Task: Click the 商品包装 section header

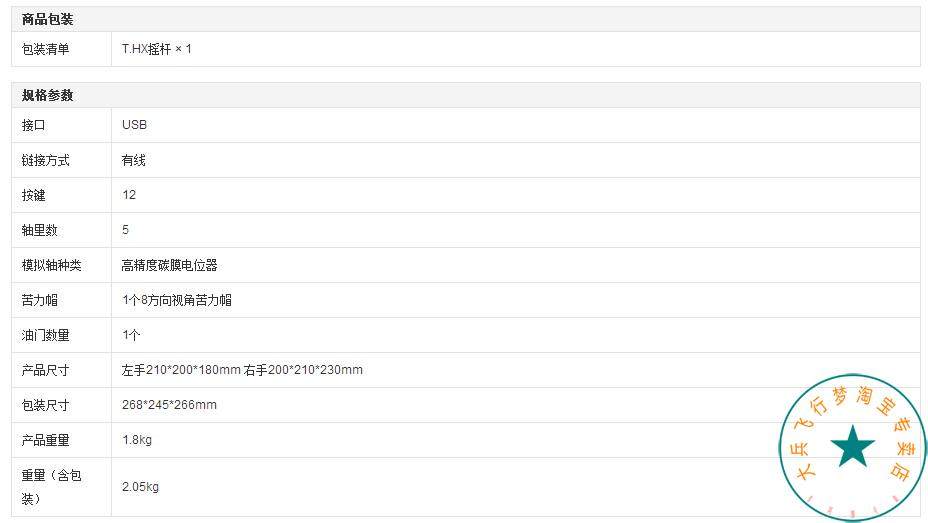Action: tap(48, 20)
